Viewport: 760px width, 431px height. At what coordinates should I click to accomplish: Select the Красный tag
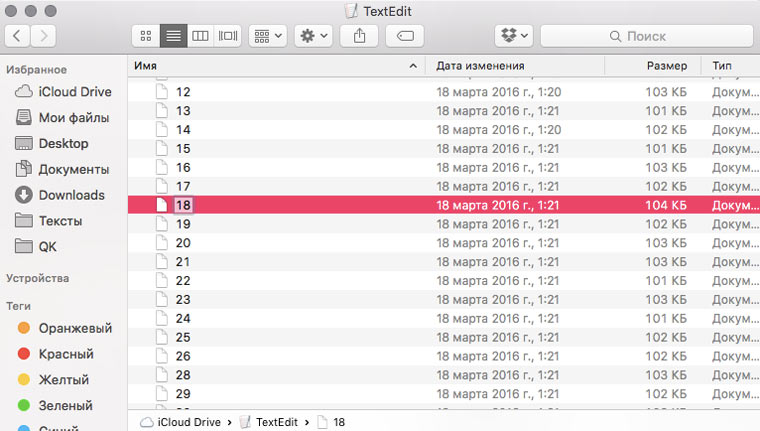[x=56, y=354]
